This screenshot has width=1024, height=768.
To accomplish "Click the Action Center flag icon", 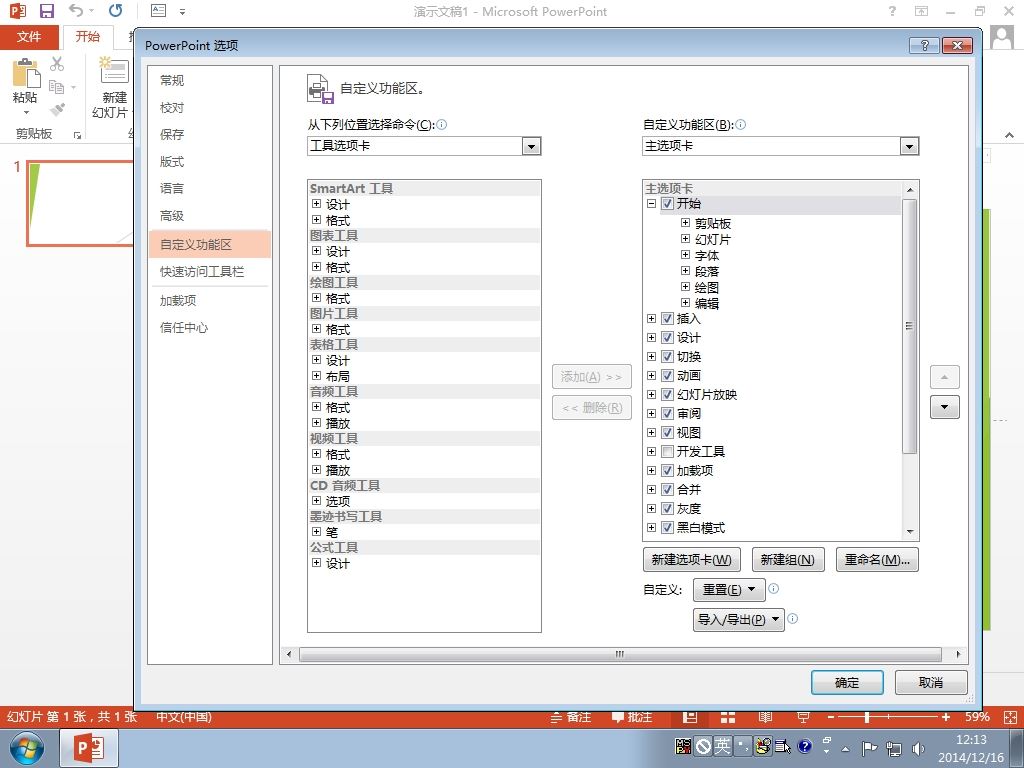I will (869, 748).
